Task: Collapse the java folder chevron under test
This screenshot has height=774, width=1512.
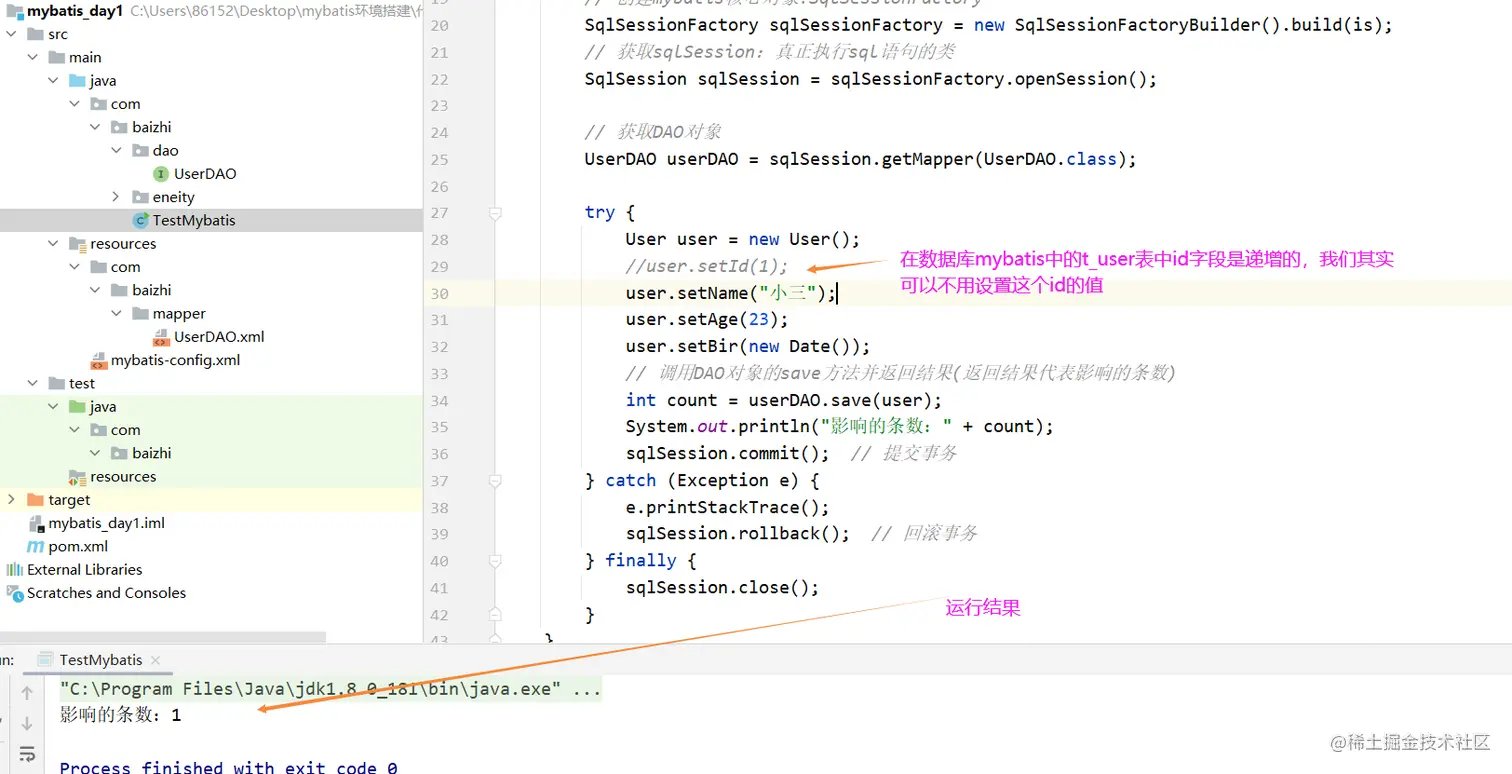Action: click(54, 407)
